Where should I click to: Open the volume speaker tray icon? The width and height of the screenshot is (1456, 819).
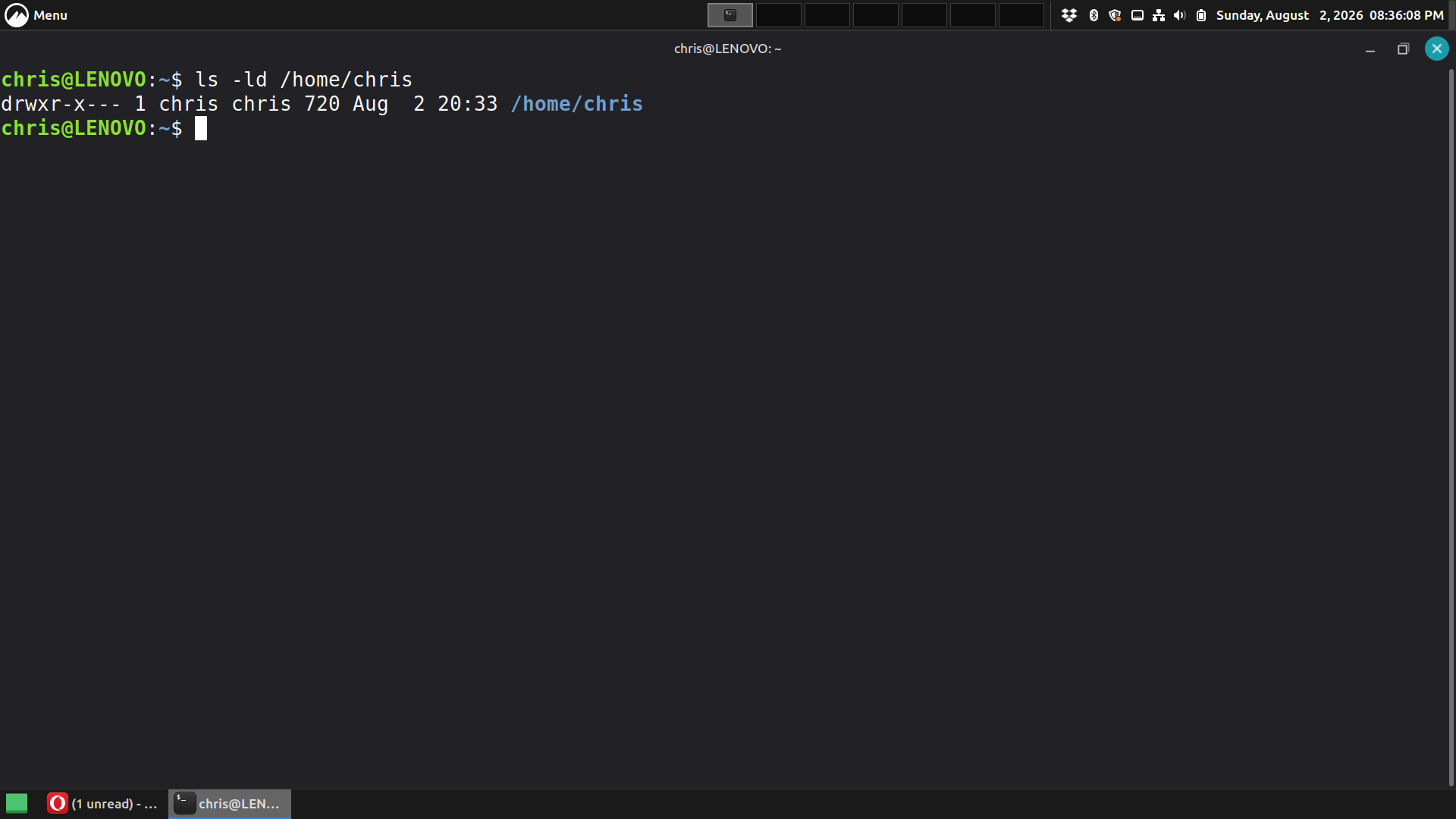coord(1179,15)
